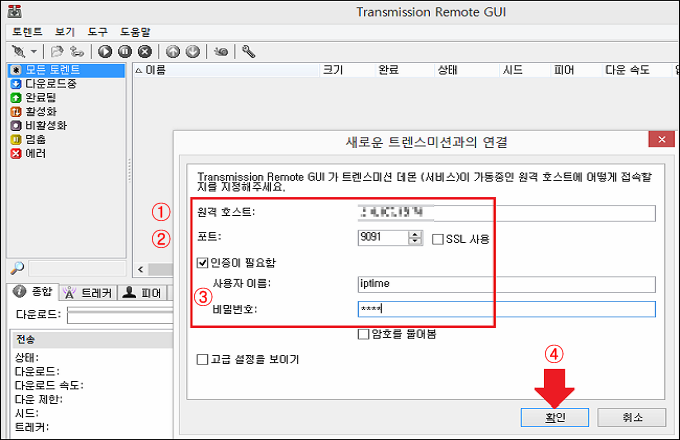Image resolution: width=680 pixels, height=440 pixels.
Task: Select the 모든 토렌트 filter
Action: (x=66, y=70)
